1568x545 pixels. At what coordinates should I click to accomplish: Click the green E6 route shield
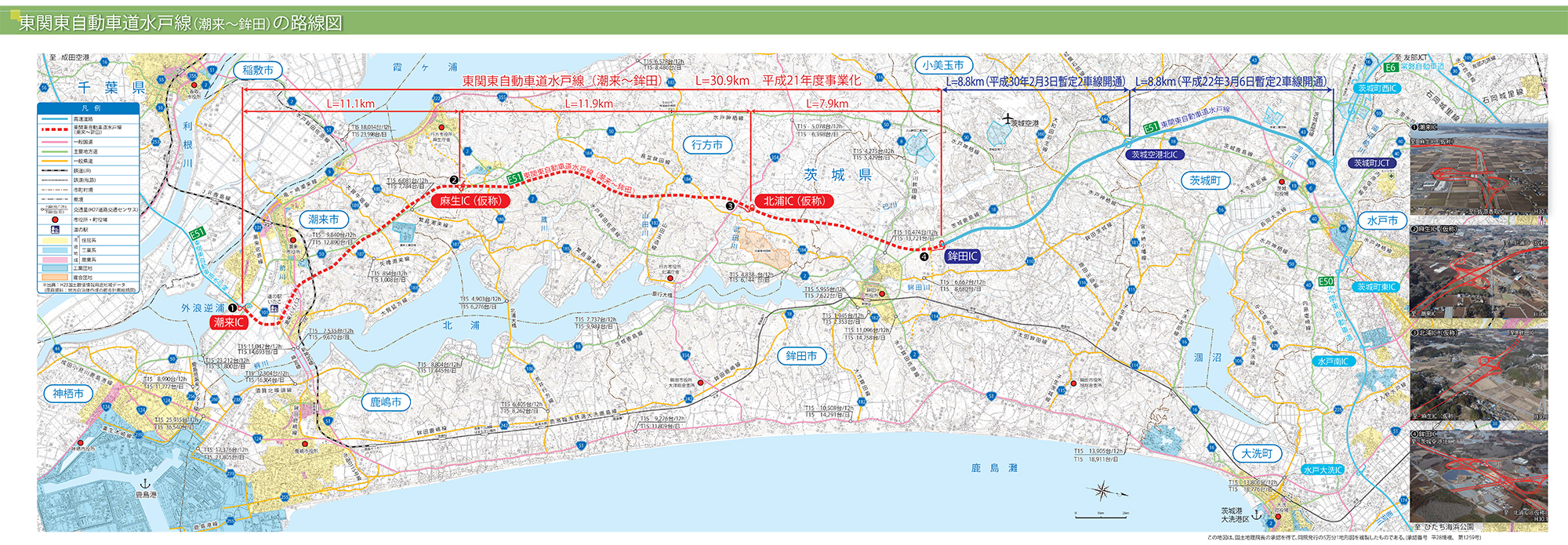click(x=1390, y=68)
